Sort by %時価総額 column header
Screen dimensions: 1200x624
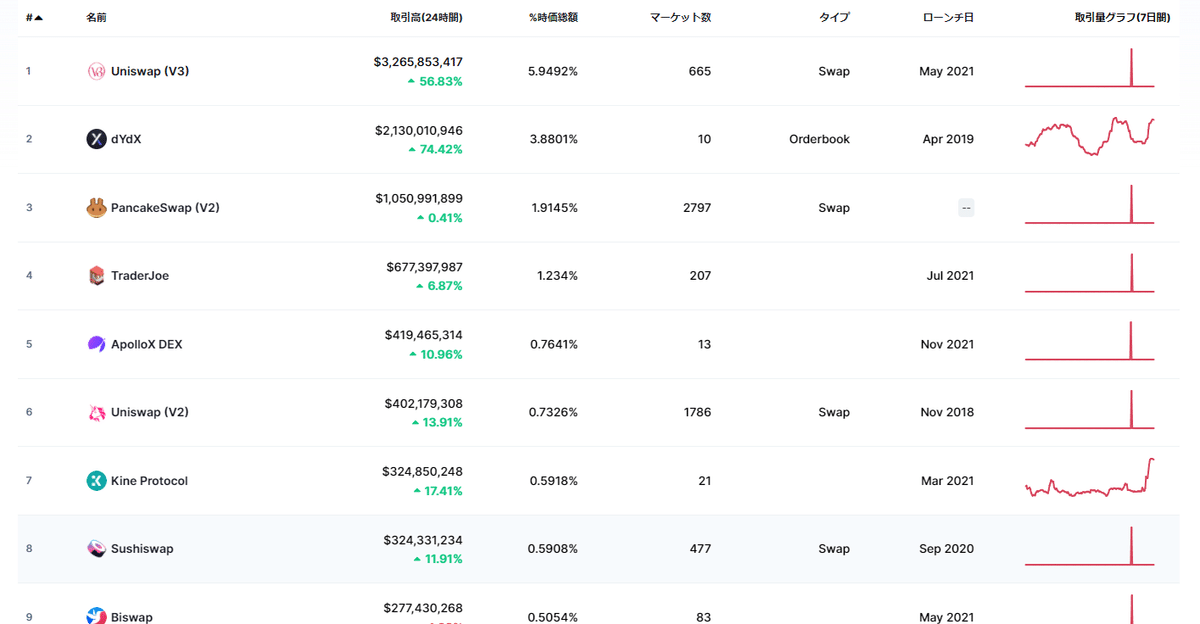click(x=553, y=18)
